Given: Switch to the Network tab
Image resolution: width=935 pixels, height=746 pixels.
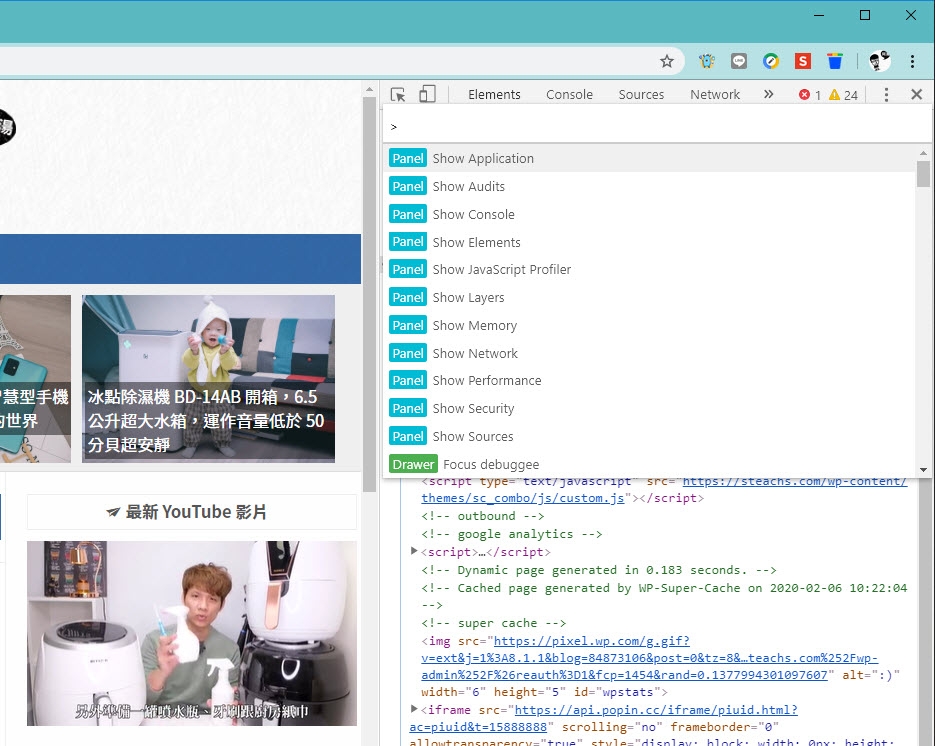Looking at the screenshot, I should [715, 95].
